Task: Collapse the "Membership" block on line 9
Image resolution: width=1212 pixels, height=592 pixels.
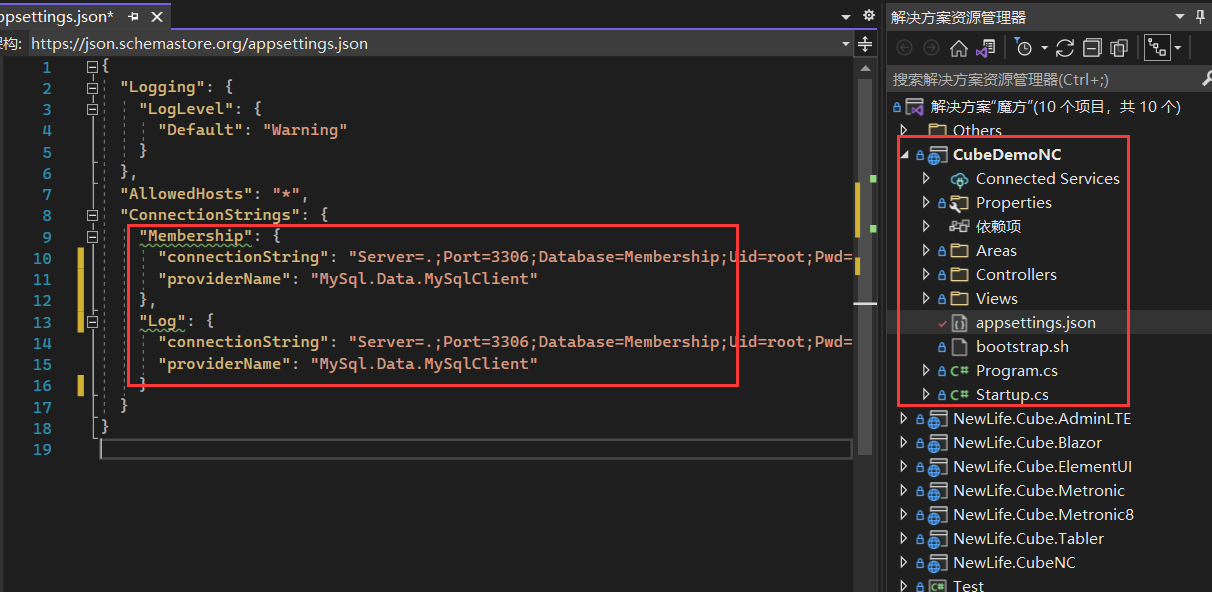Action: (93, 237)
